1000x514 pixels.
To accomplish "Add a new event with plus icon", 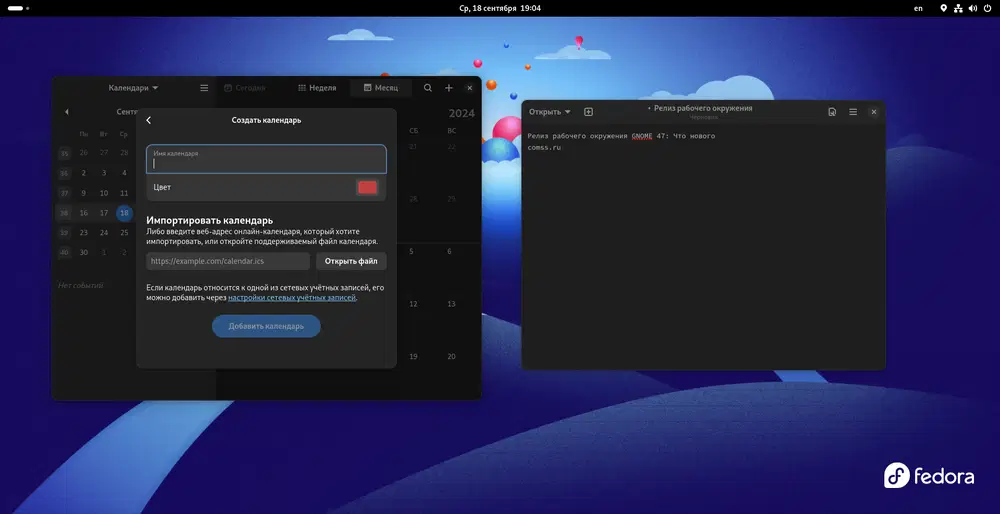I will point(449,88).
